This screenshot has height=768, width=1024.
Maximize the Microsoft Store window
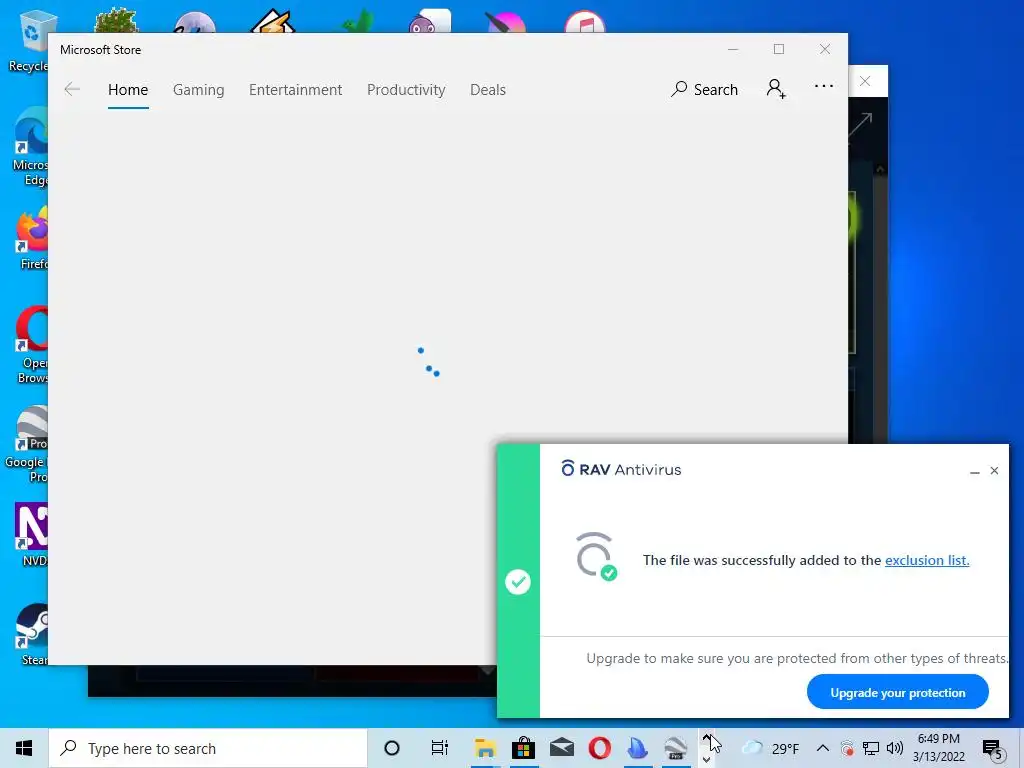click(778, 50)
